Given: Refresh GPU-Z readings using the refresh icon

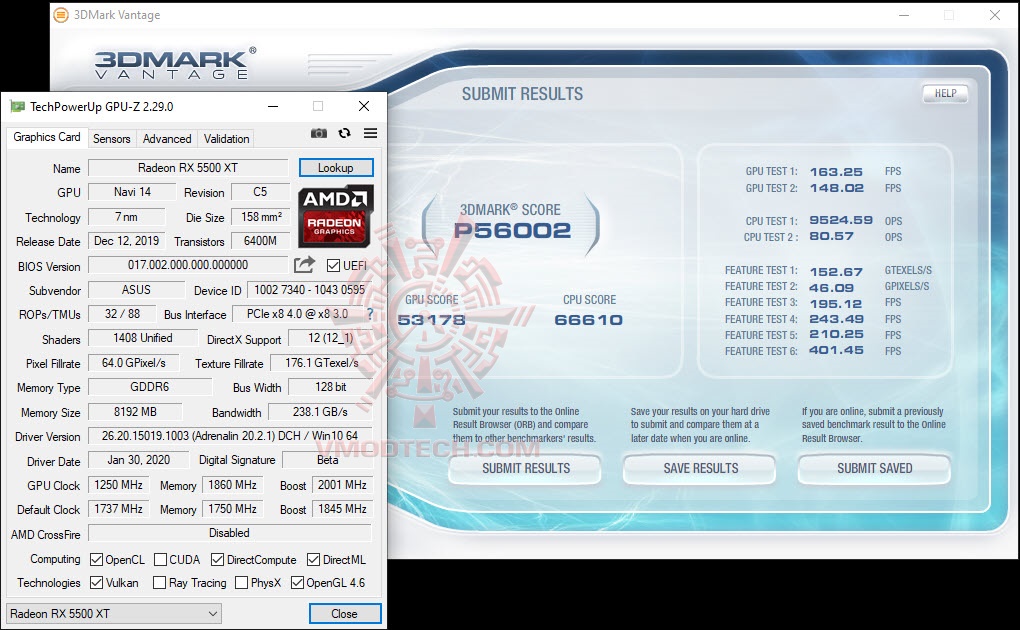Looking at the screenshot, I should pos(344,132).
